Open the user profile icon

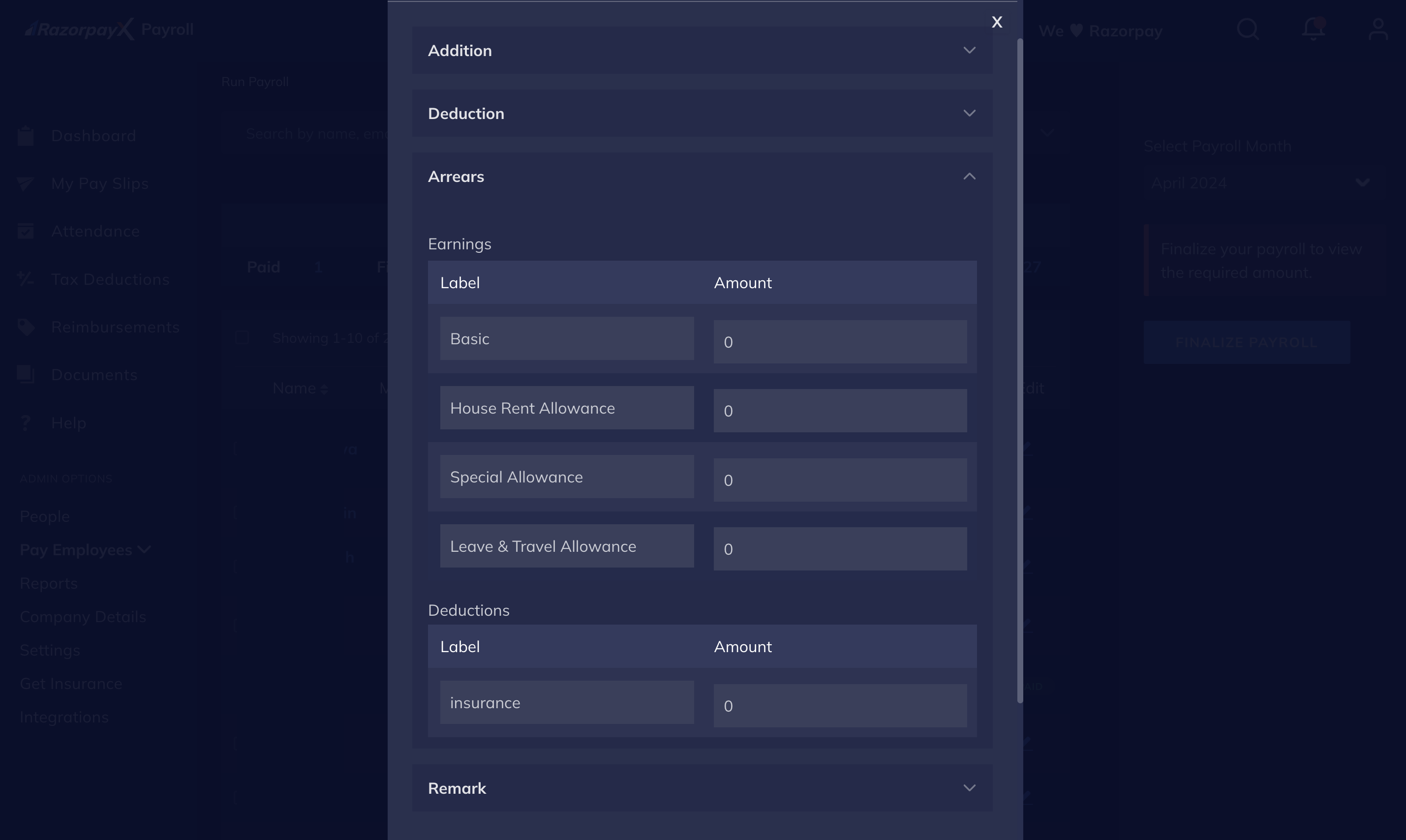1378,30
